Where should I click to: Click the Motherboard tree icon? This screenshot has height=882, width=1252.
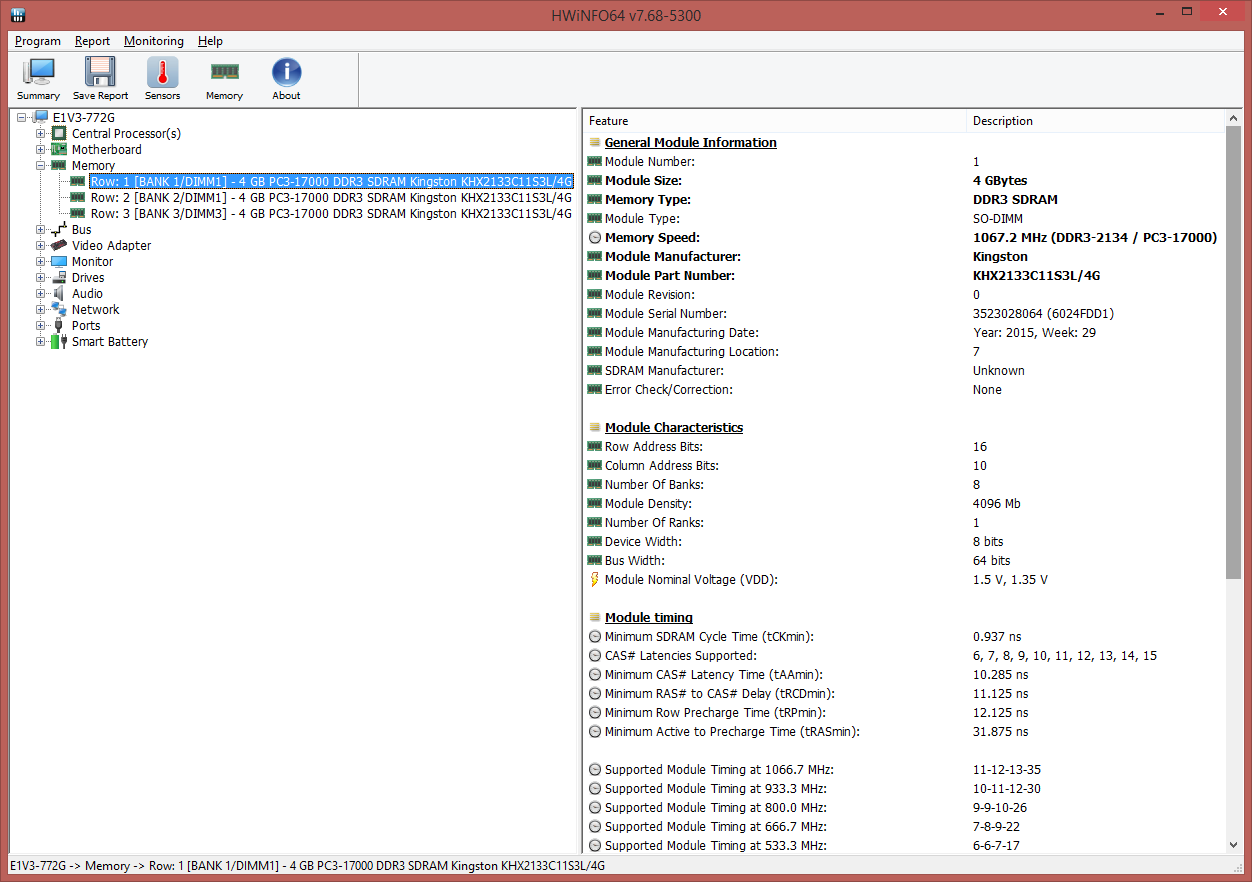pos(60,149)
